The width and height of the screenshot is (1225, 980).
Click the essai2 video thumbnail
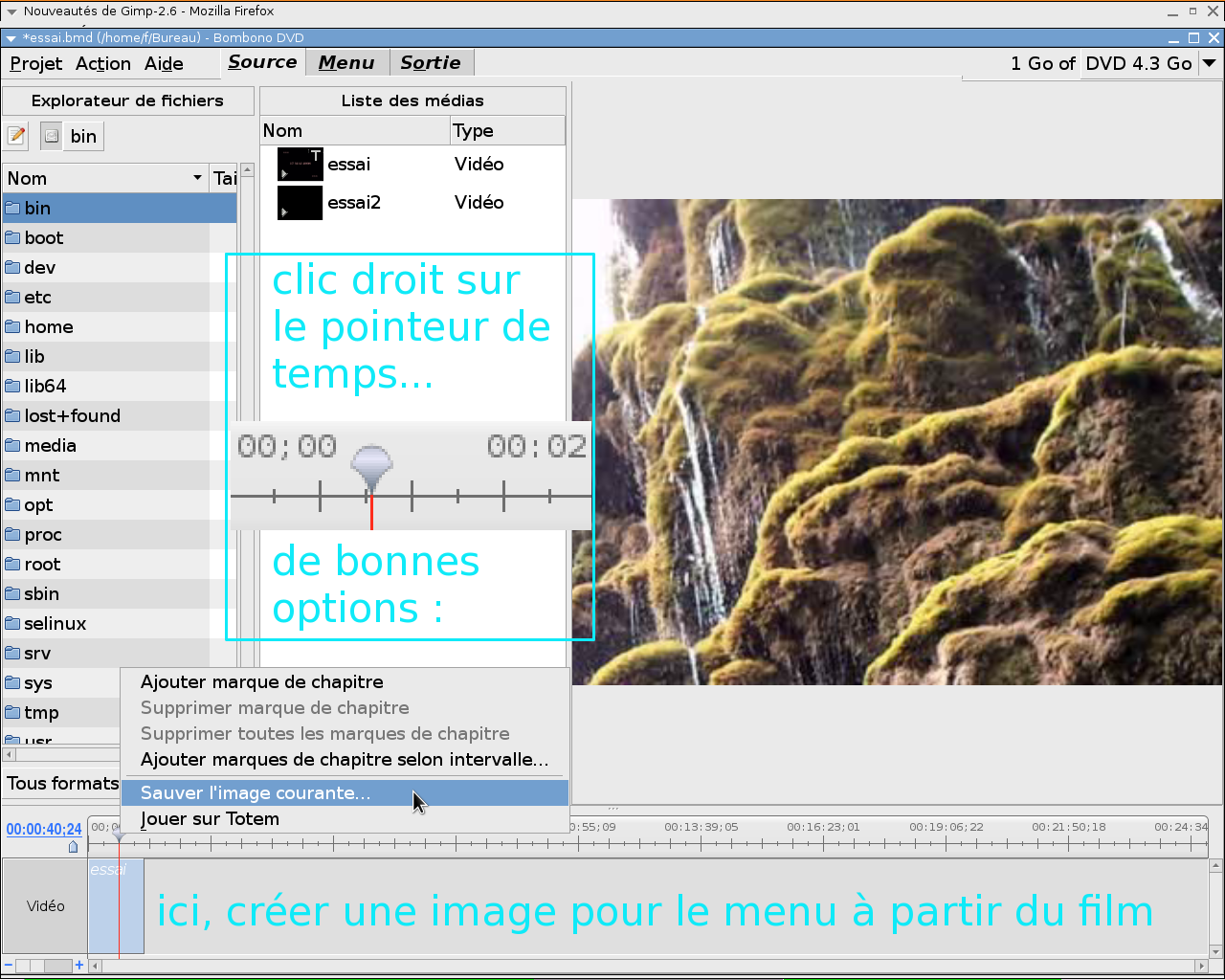(300, 203)
